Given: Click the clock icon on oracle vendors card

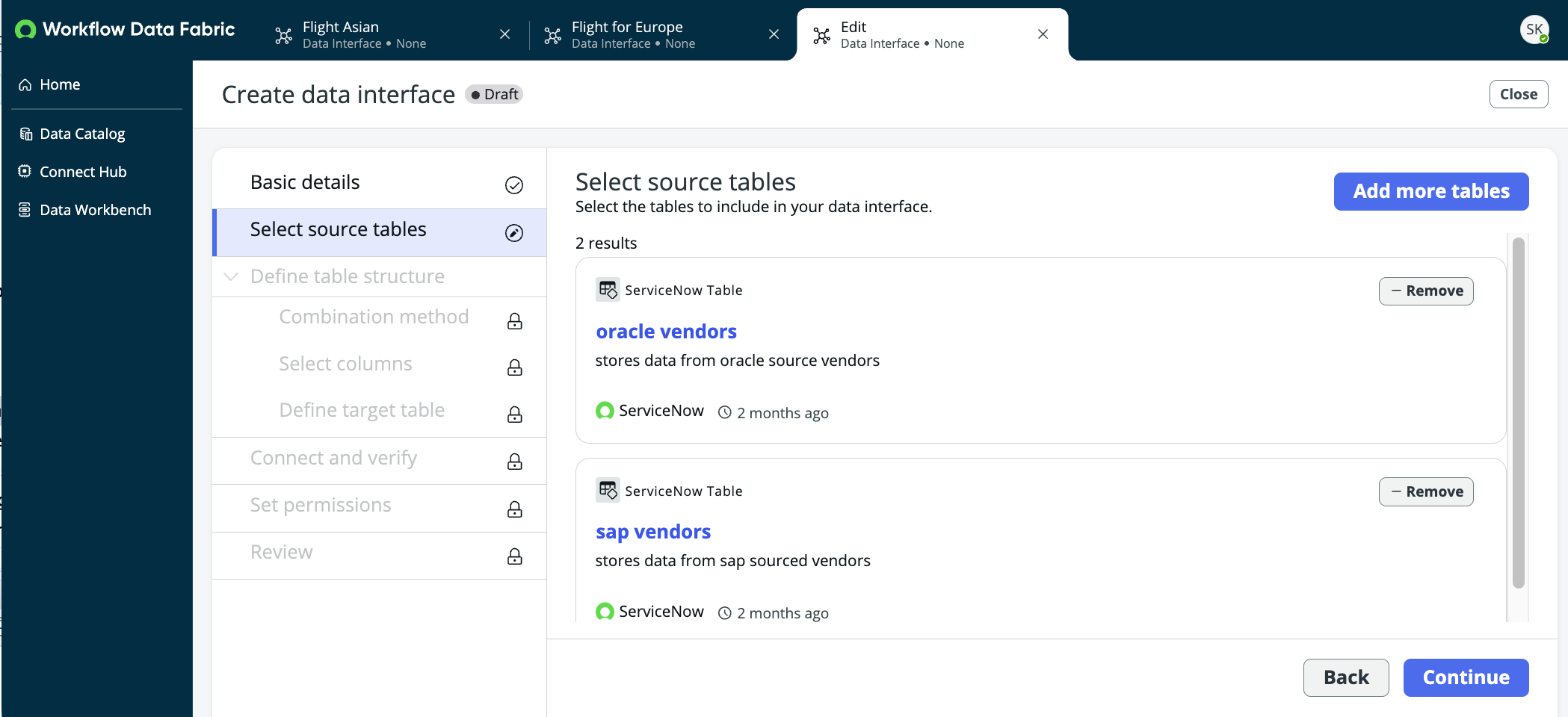Looking at the screenshot, I should tap(724, 412).
